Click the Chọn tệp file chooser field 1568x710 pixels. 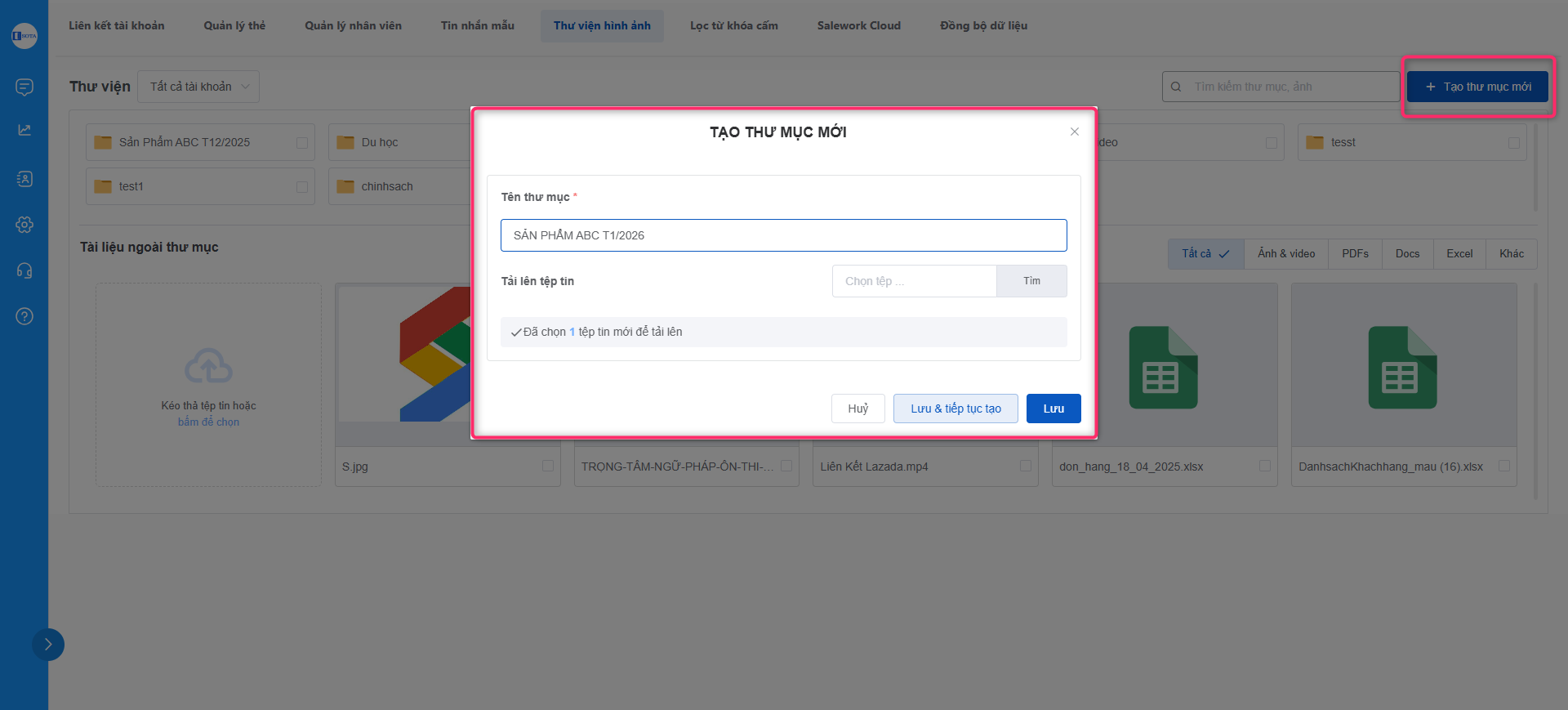pos(913,281)
